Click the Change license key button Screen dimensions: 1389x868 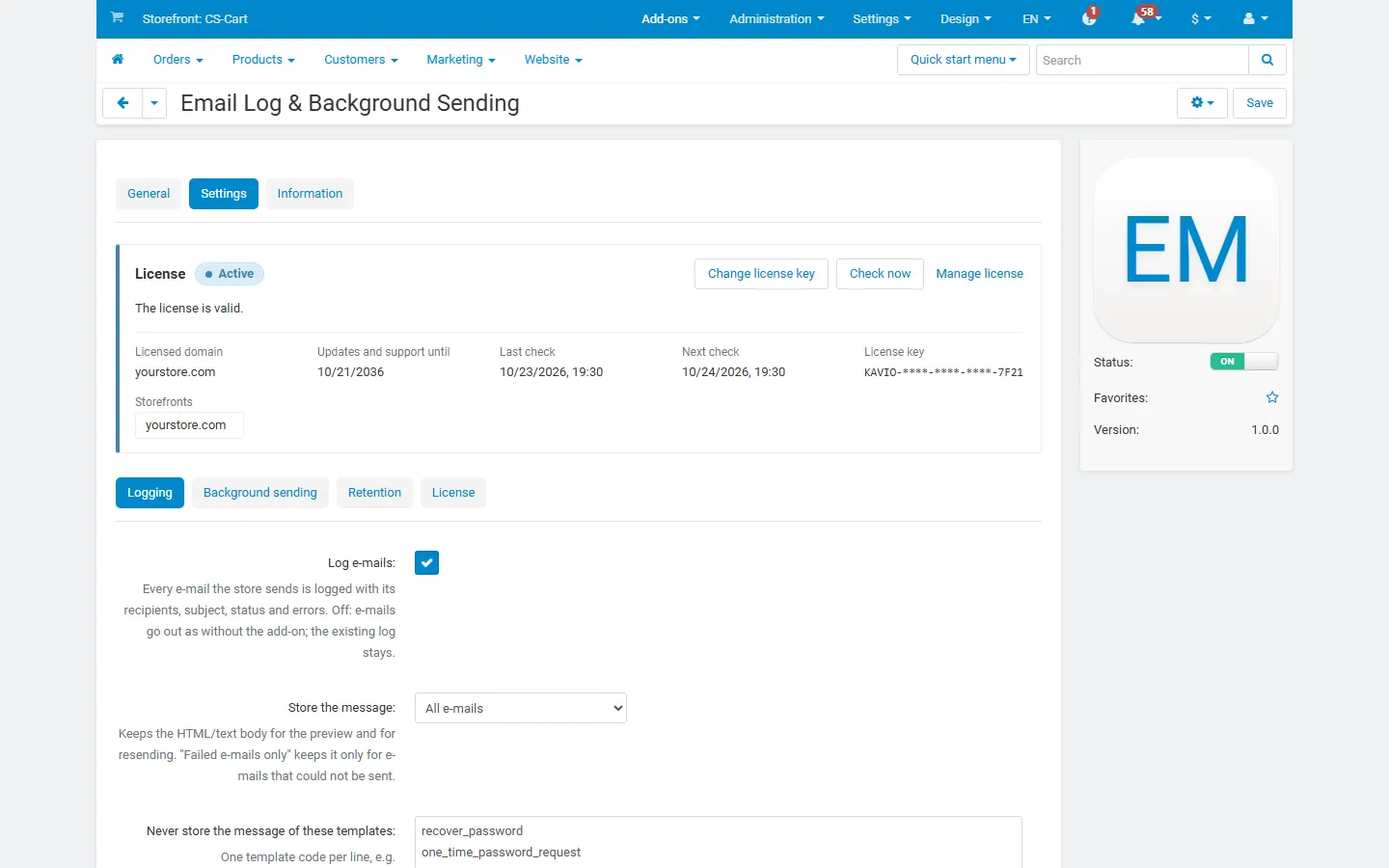click(x=761, y=274)
